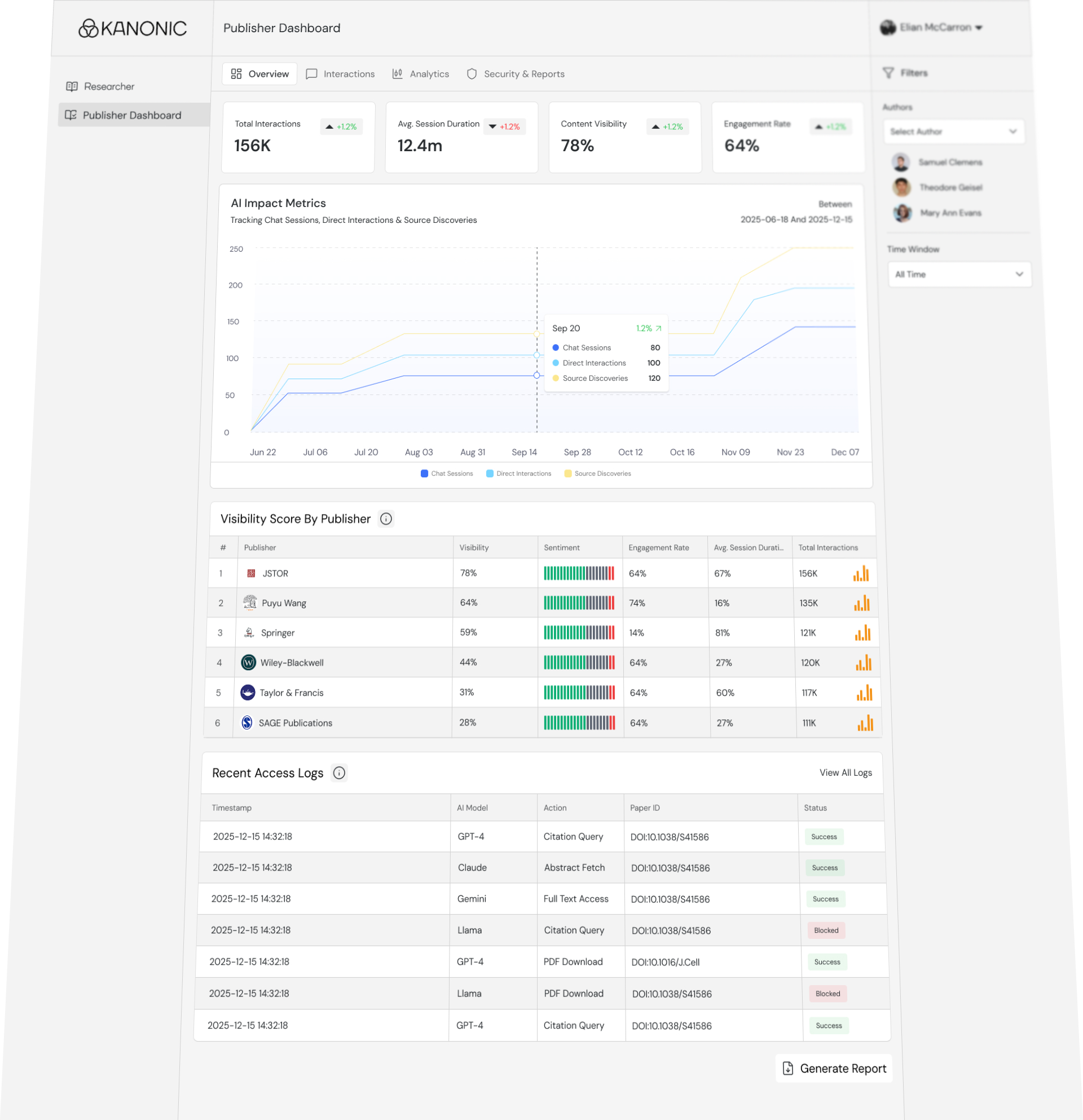Screen dimensions: 1083x1120
Task: Click info icon beside Visibility Score By Publisher
Action: [386, 519]
